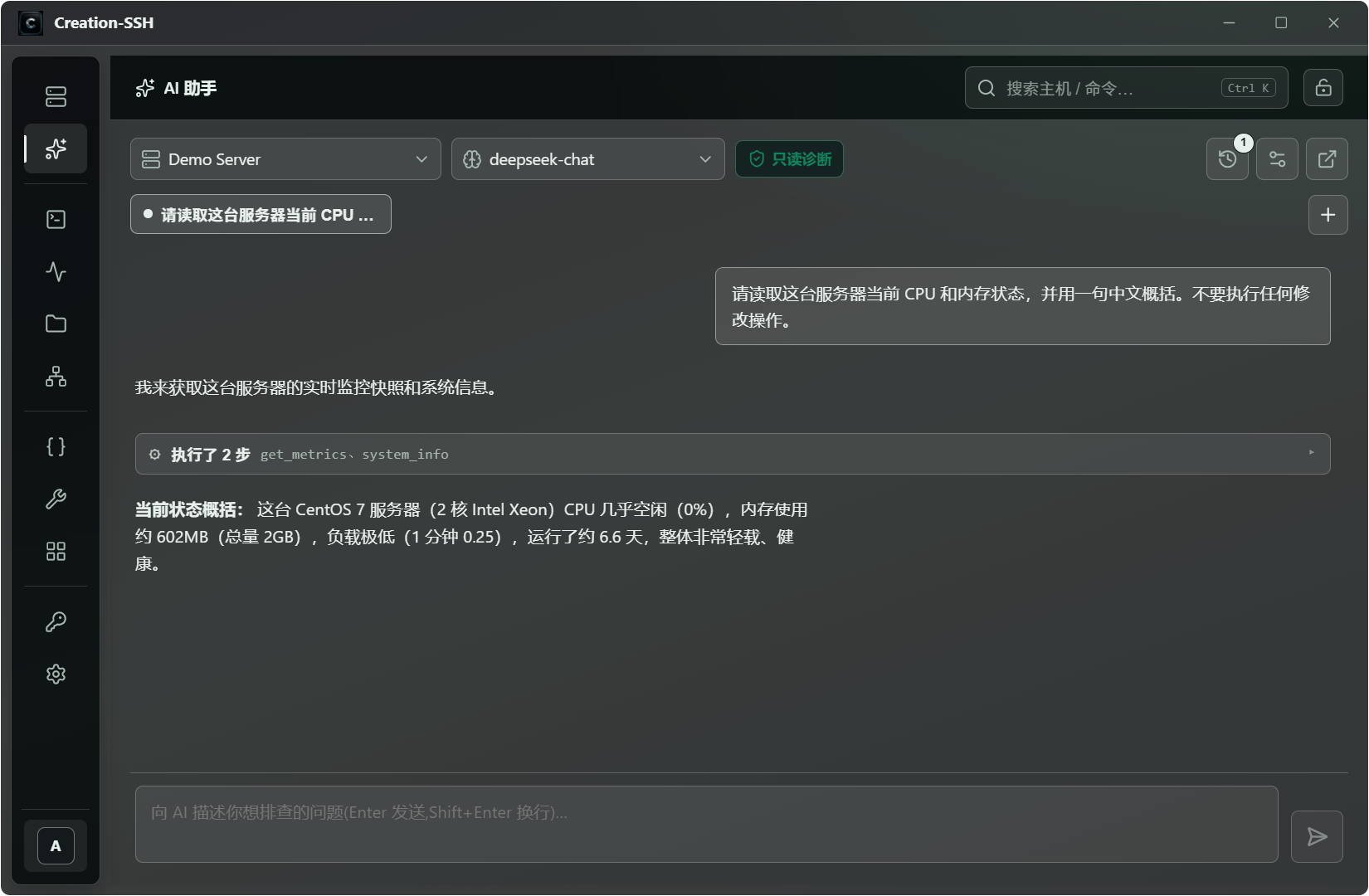
Task: Expand the '执行了 2 步' steps row
Action: 733,454
